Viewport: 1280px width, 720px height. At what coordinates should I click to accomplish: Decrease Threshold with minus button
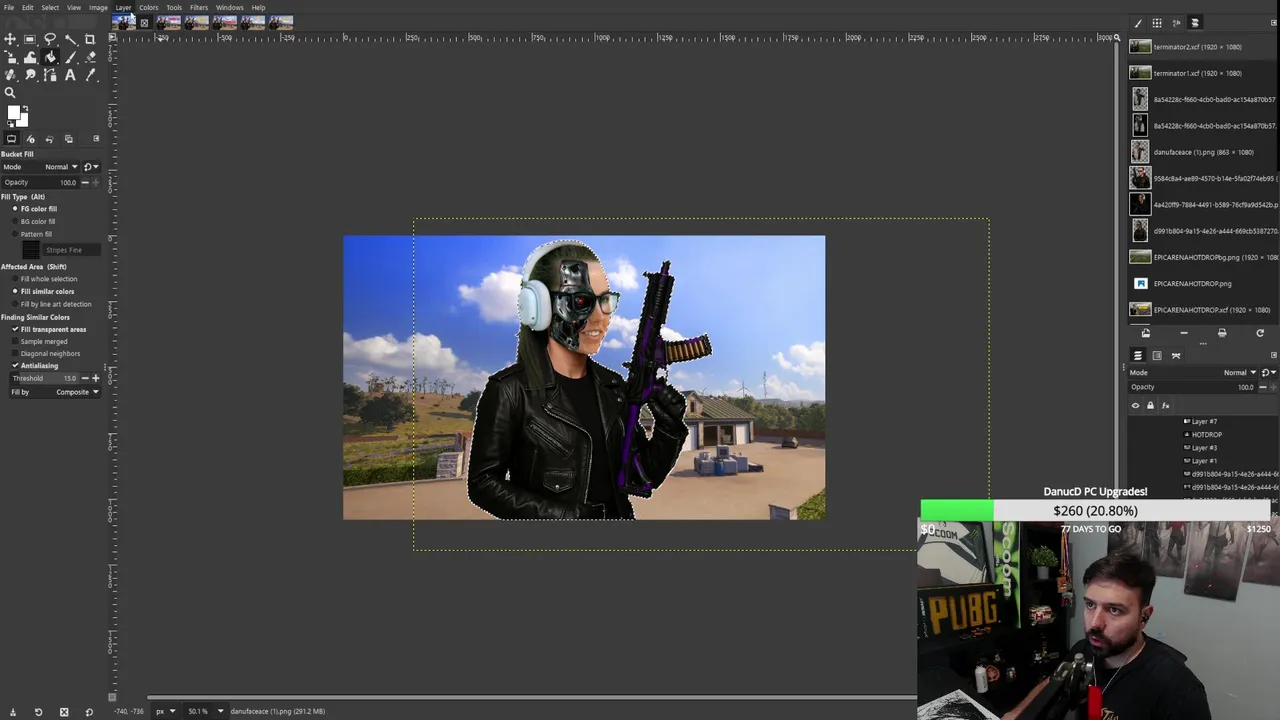(85, 378)
